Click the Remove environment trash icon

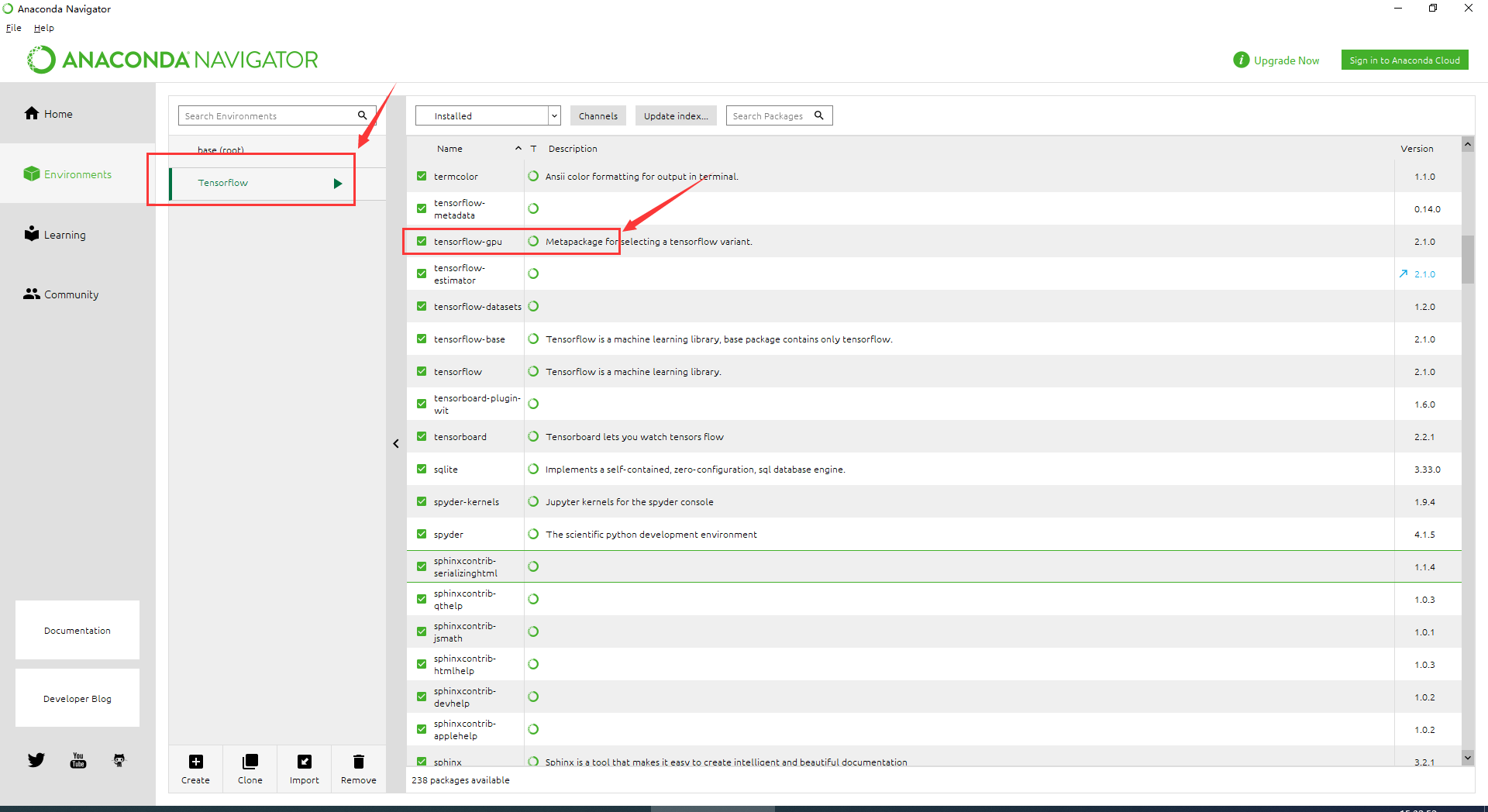click(359, 762)
